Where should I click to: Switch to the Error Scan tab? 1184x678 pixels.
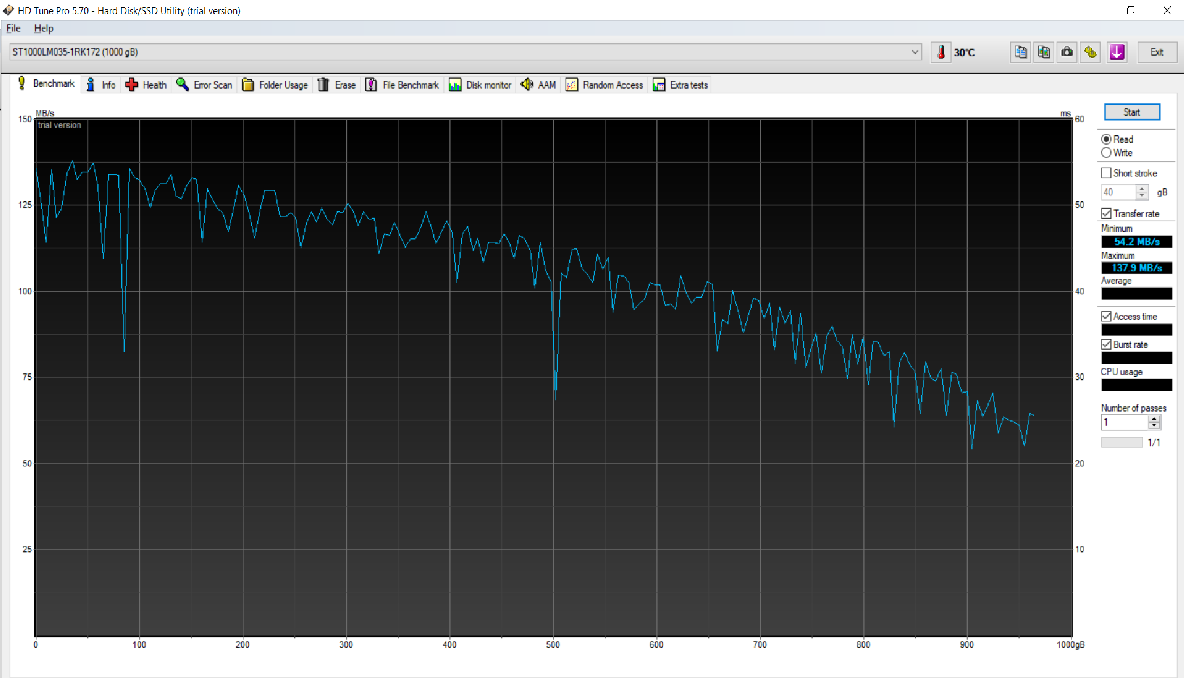click(204, 85)
